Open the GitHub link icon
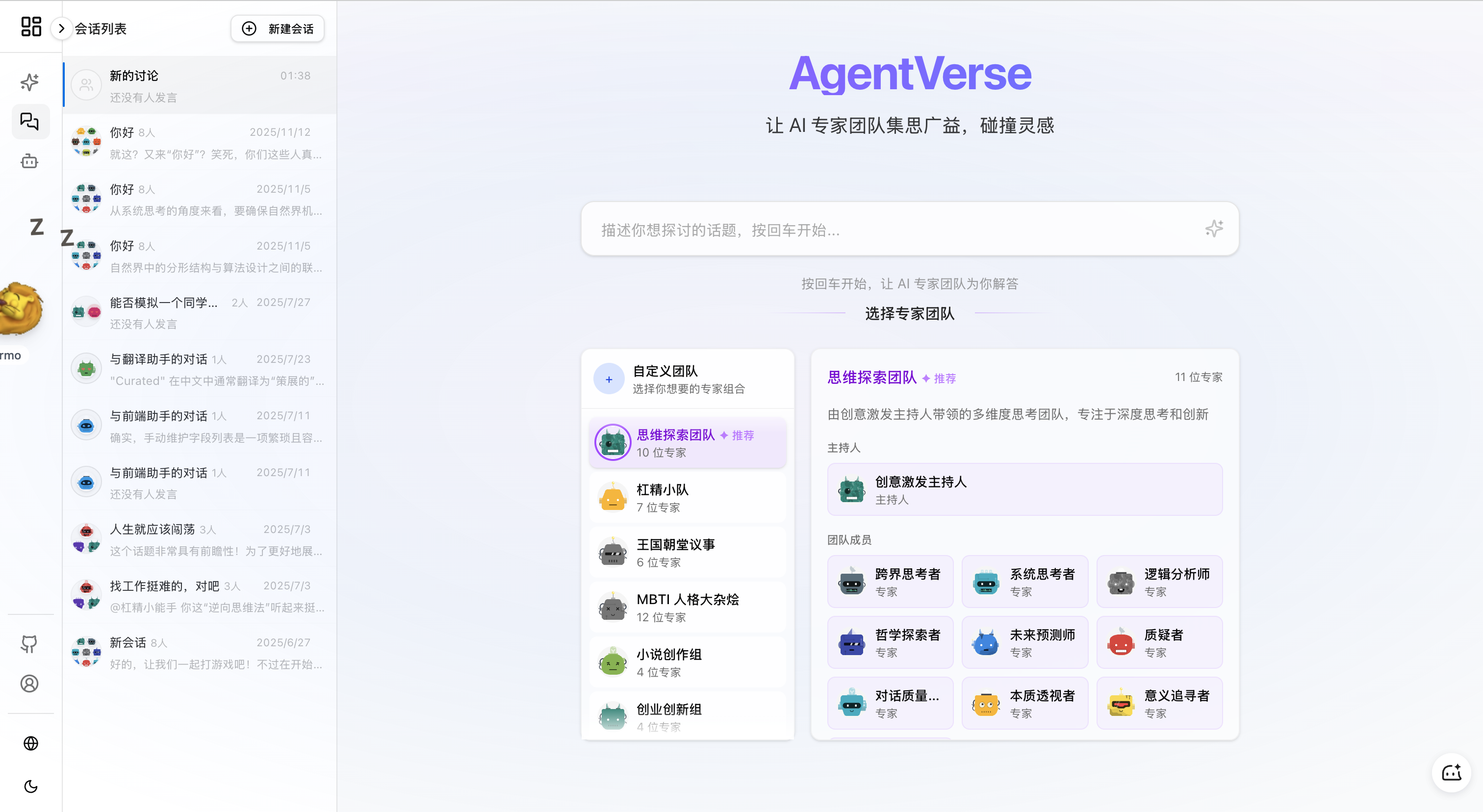This screenshot has width=1483, height=812. pos(30,643)
